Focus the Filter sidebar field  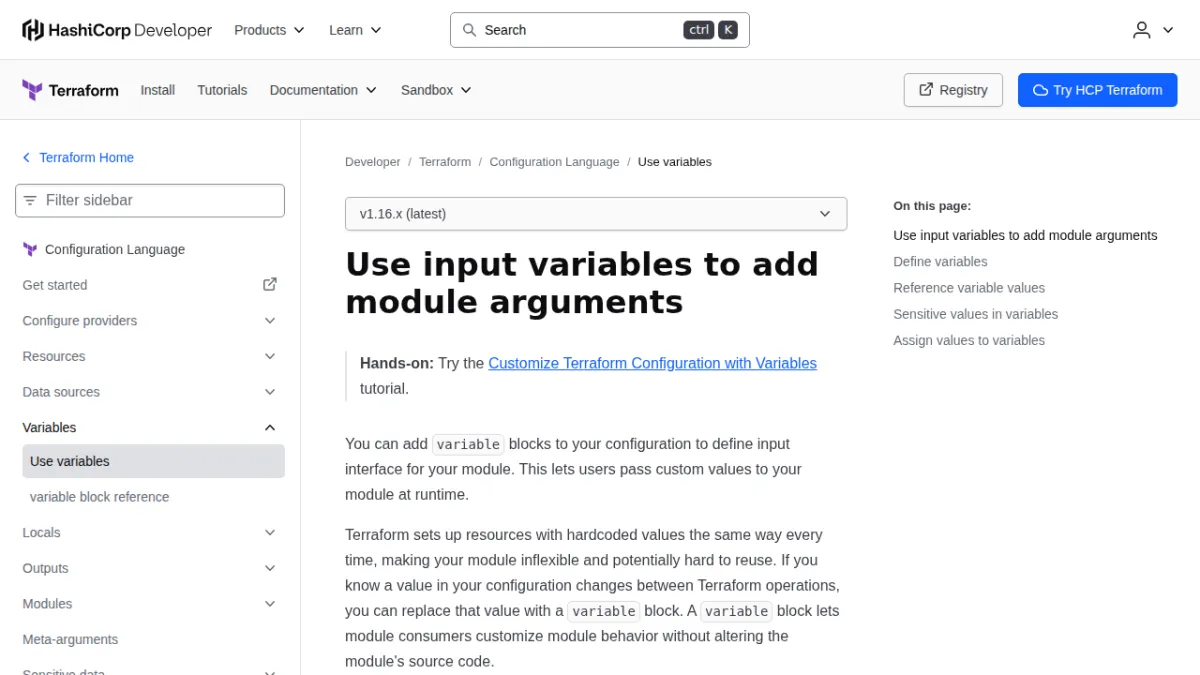(x=150, y=200)
